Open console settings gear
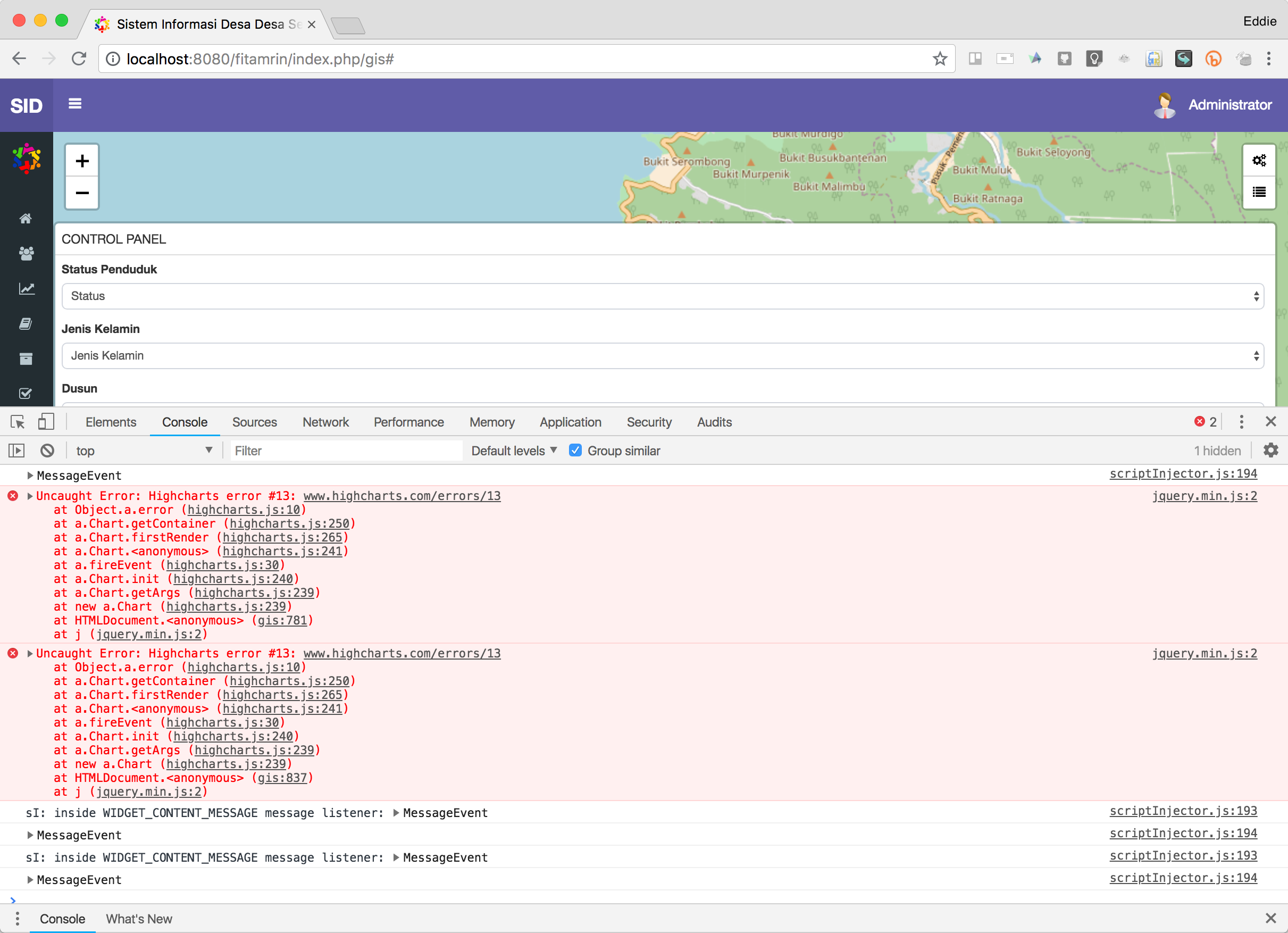This screenshot has width=1288, height=933. (1271, 451)
